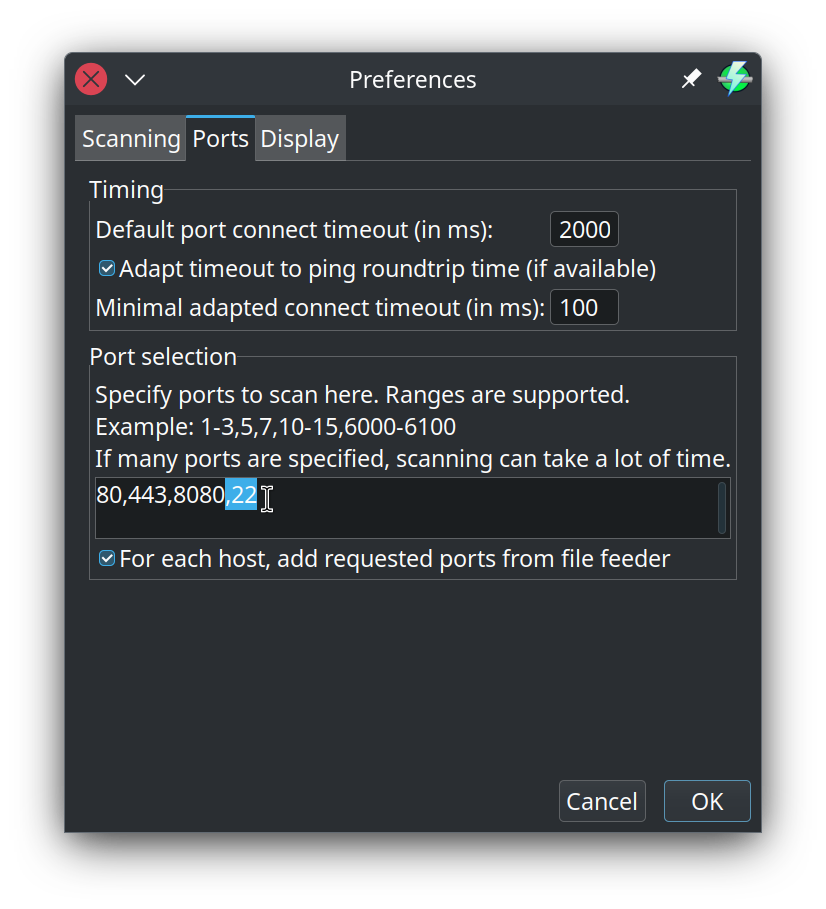The width and height of the screenshot is (826, 909).
Task: Click the minimal adapted connect timeout field
Action: point(584,308)
